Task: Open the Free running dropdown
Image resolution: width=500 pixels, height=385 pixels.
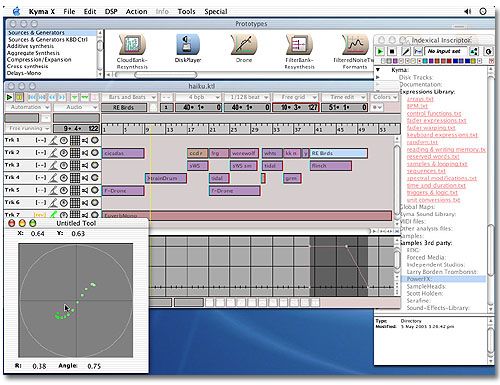Action: tap(28, 128)
